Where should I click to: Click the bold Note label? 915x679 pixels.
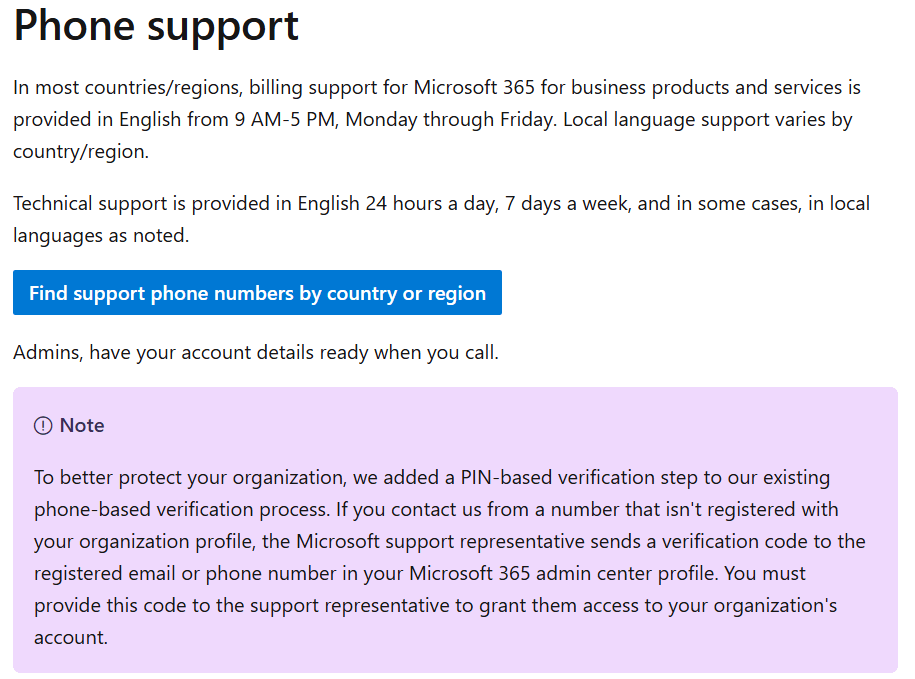point(80,425)
